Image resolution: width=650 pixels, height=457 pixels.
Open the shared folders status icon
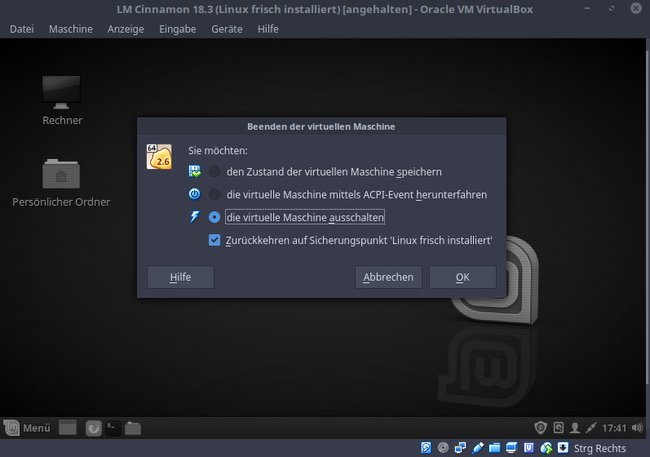pos(495,448)
